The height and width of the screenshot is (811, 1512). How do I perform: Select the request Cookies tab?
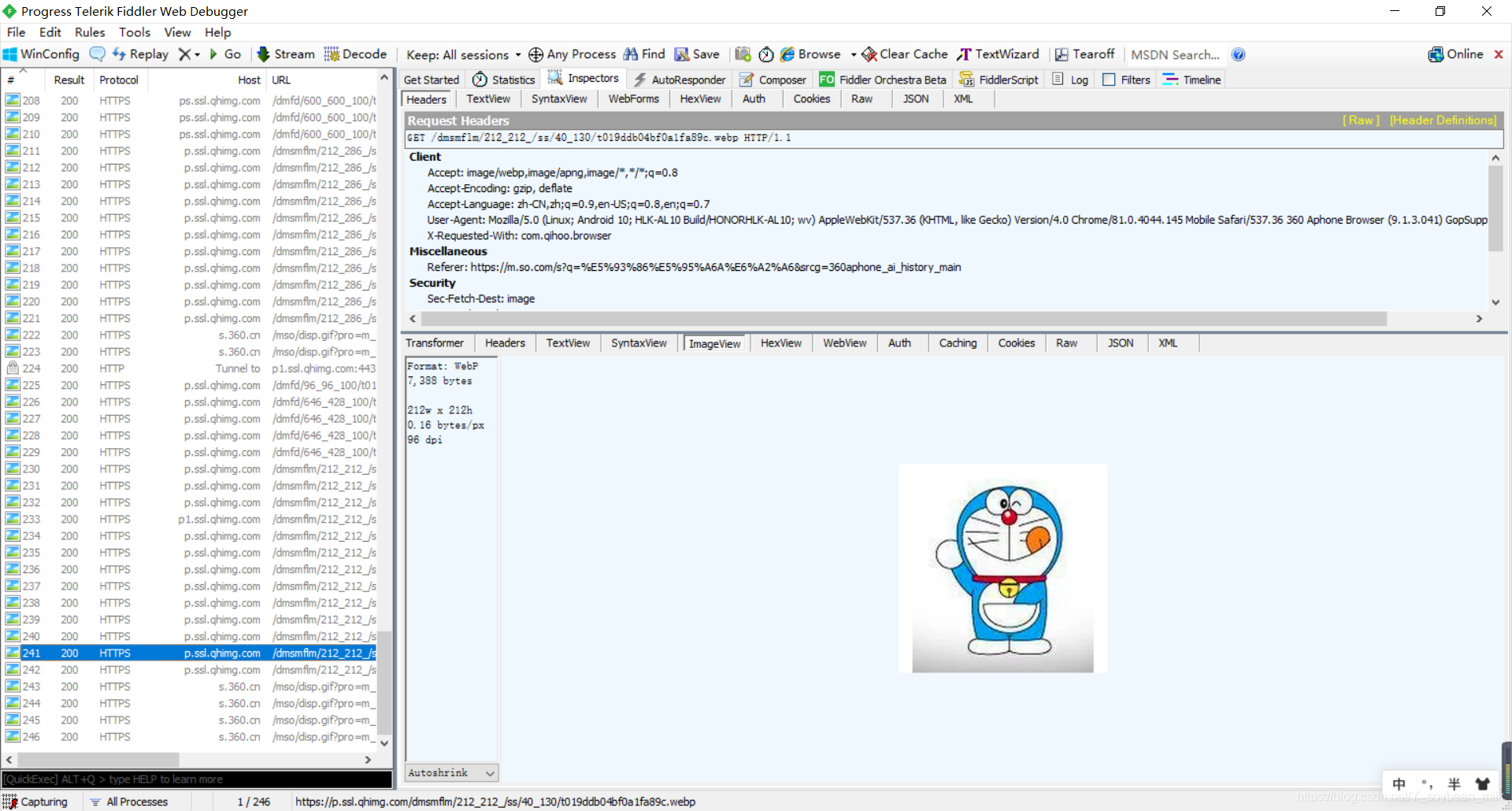[812, 99]
